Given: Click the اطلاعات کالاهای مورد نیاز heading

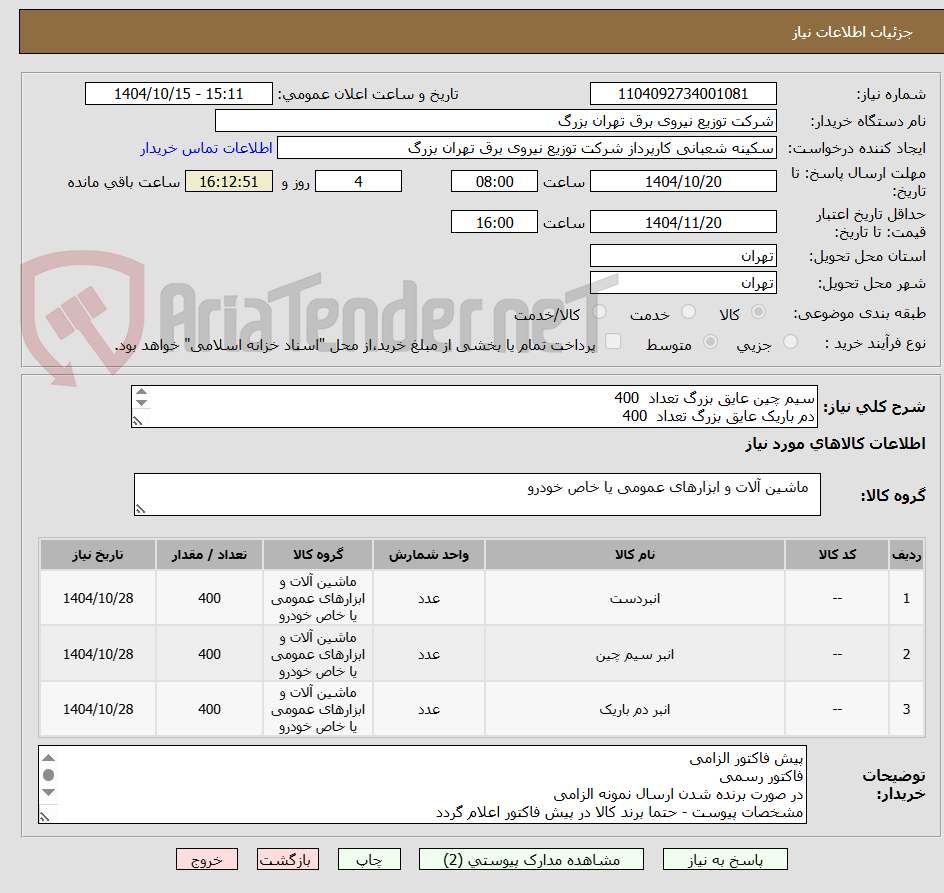Looking at the screenshot, I should [835, 444].
